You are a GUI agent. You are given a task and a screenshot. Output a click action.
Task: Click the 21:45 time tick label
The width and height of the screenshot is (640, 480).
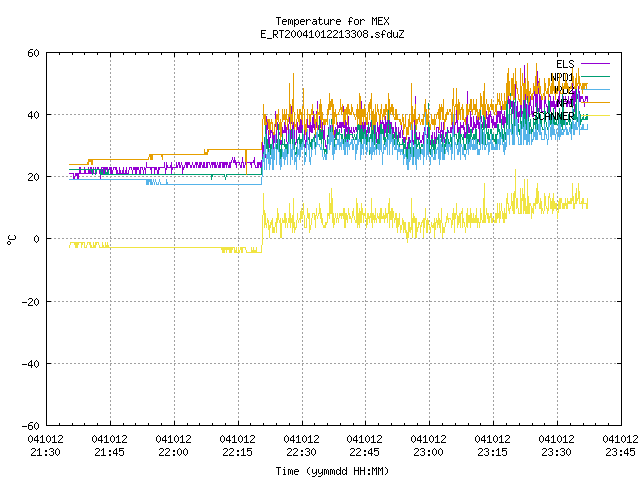[109, 452]
